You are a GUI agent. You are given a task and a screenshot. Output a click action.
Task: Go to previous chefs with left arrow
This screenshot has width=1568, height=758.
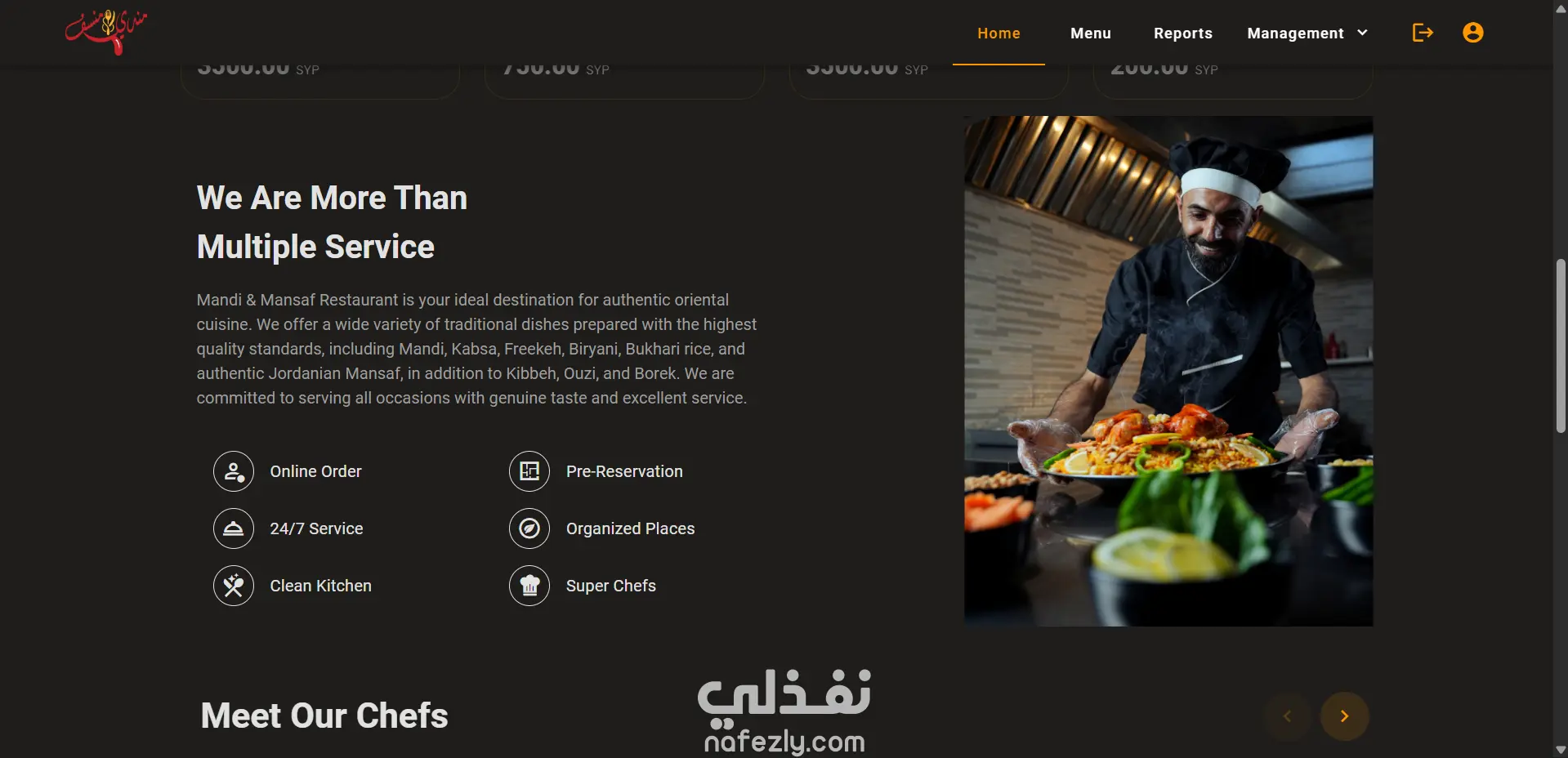coord(1287,716)
